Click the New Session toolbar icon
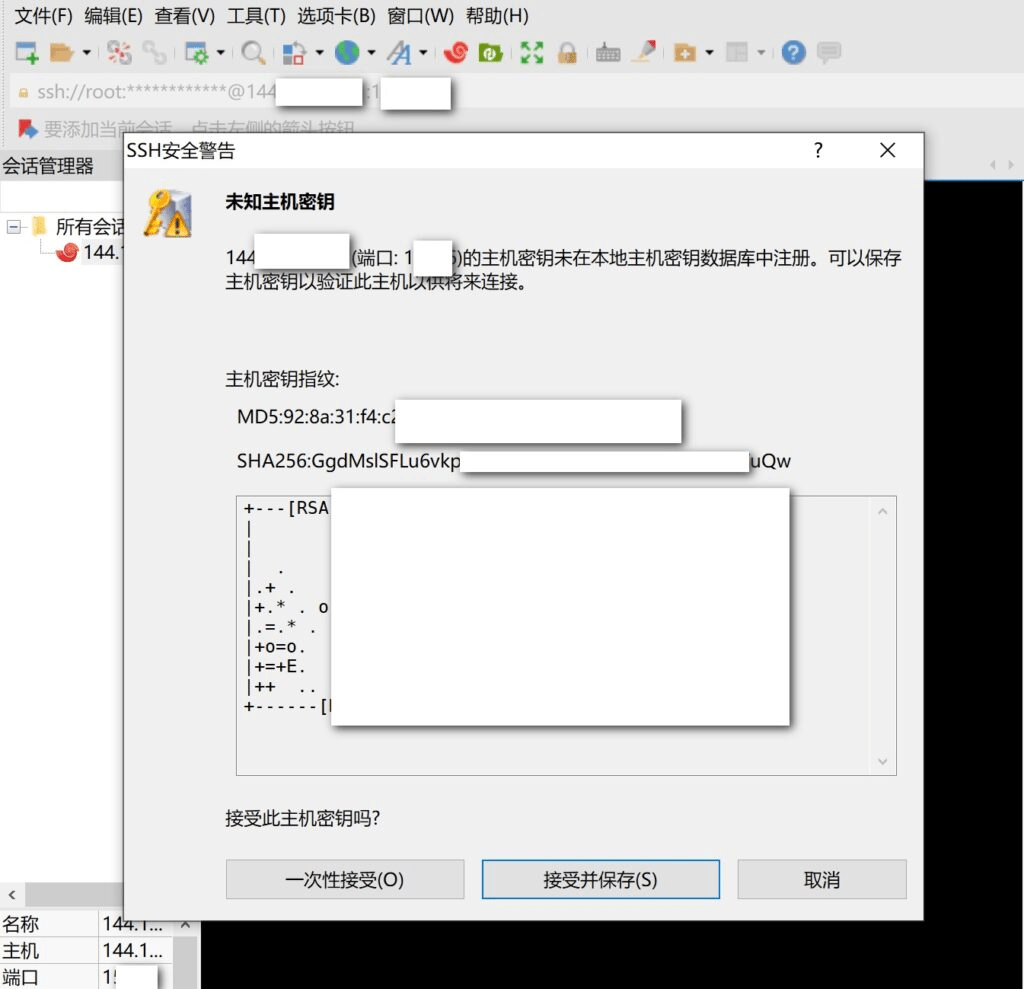The width and height of the screenshot is (1024, 989). click(x=27, y=53)
